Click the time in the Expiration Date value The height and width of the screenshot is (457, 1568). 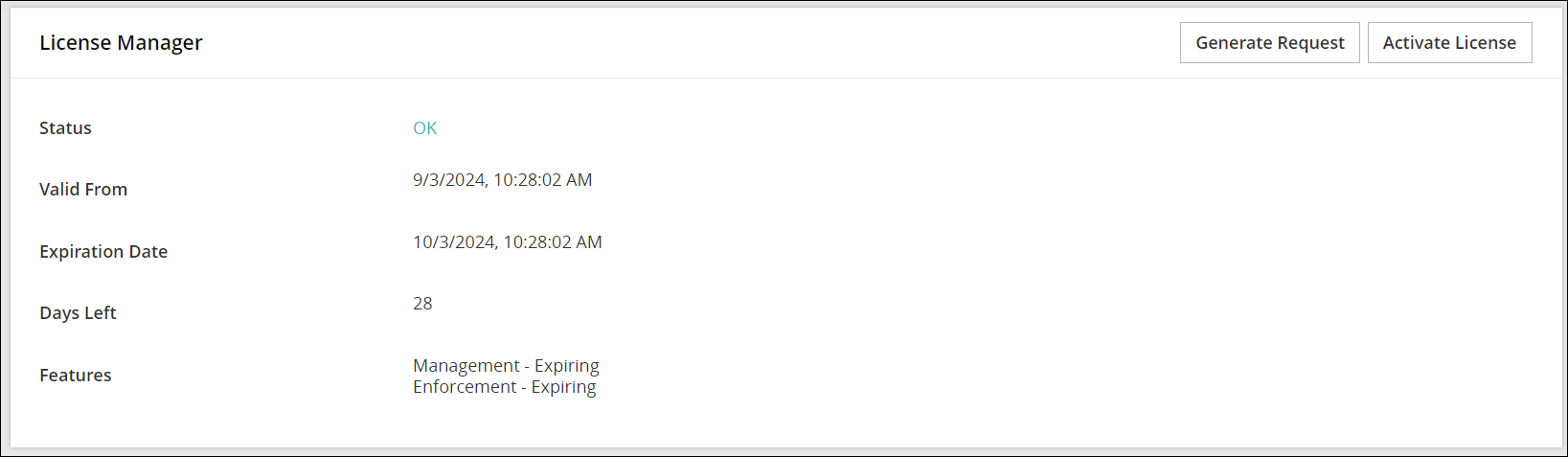pos(553,242)
